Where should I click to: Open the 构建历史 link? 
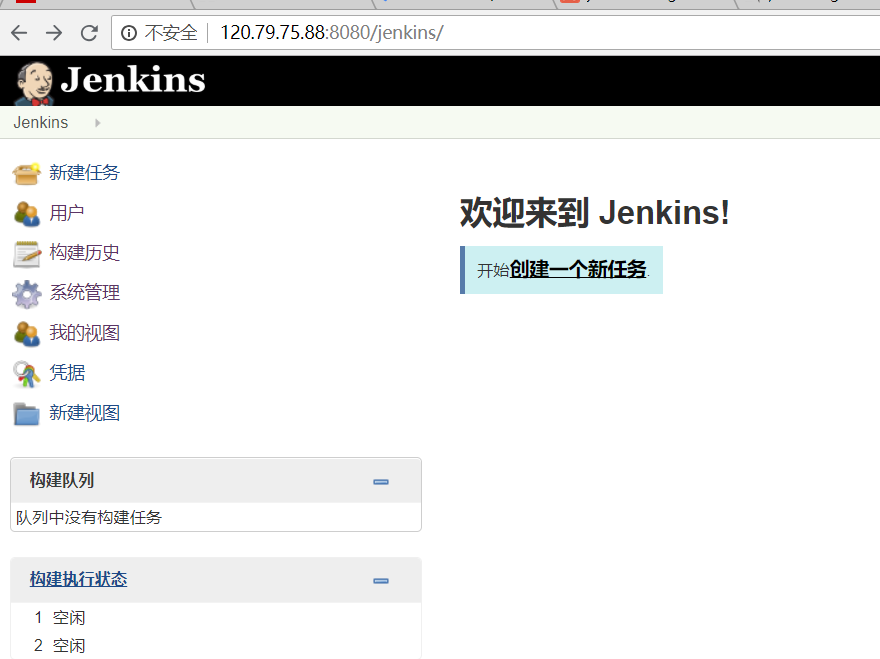84,253
